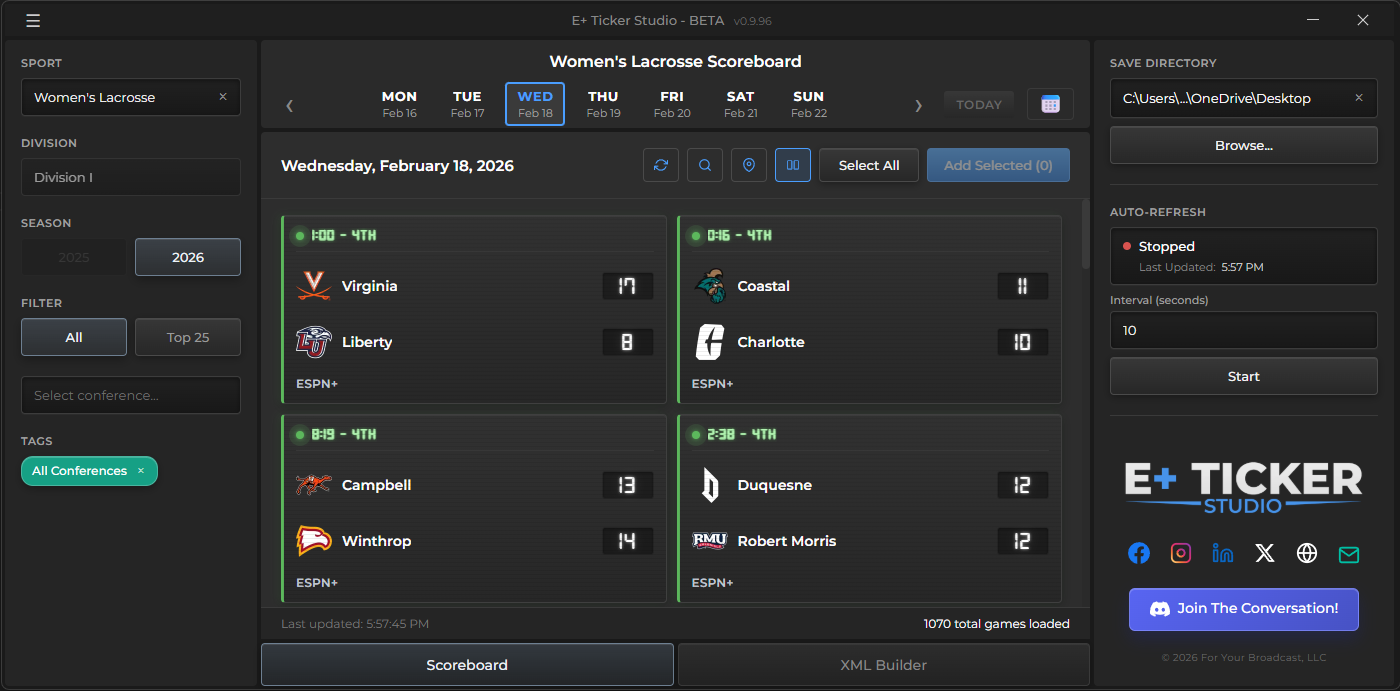Go to next week arrow
The image size is (1400, 691).
(x=918, y=105)
